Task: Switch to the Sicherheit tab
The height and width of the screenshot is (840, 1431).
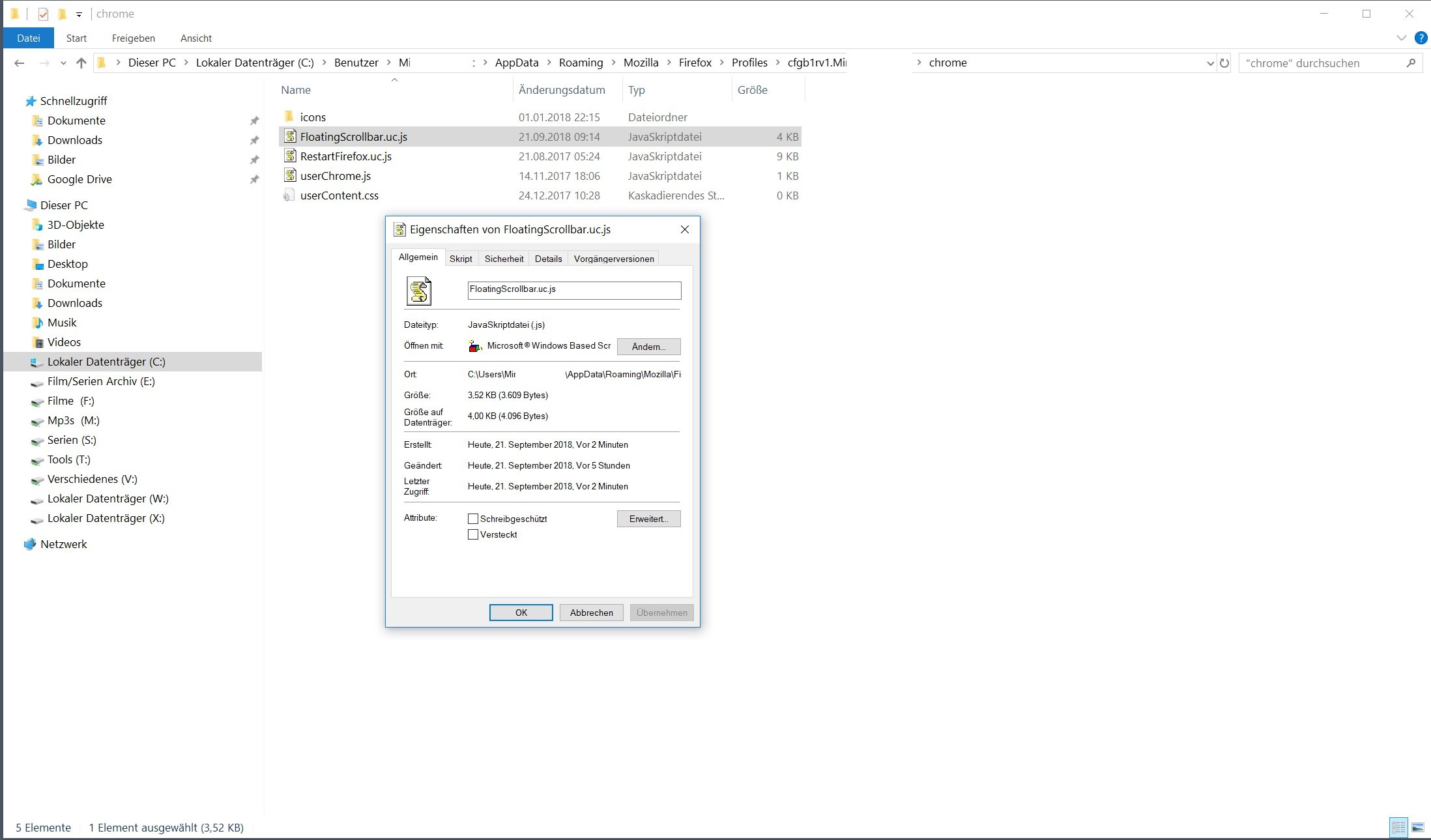Action: point(504,259)
